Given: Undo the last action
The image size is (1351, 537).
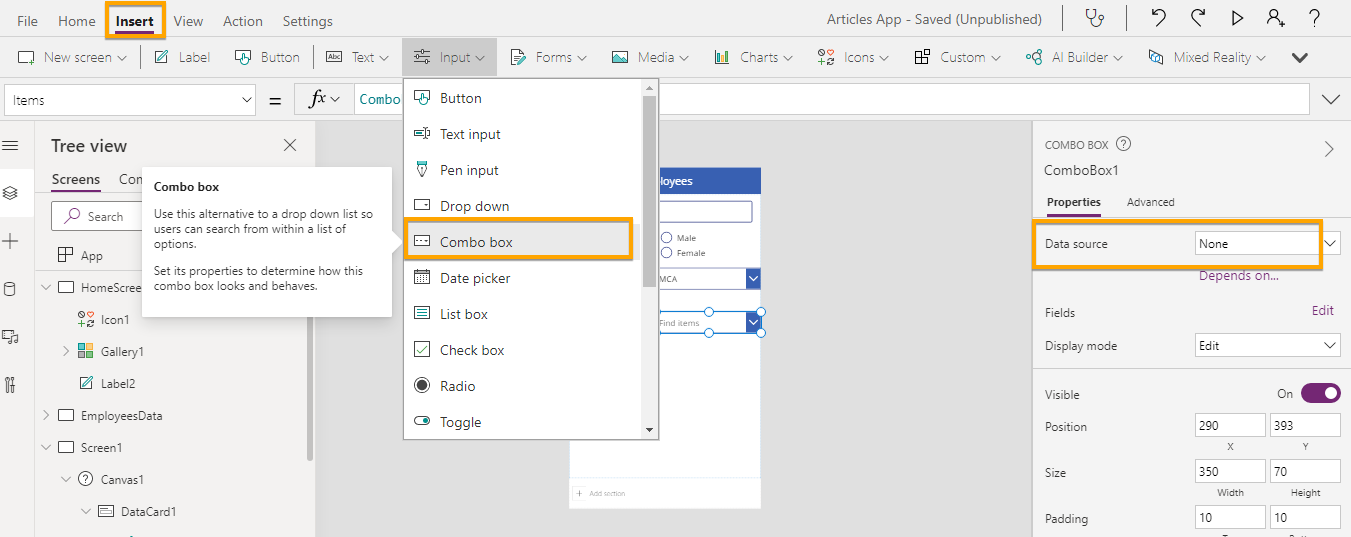Looking at the screenshot, I should [x=1158, y=18].
